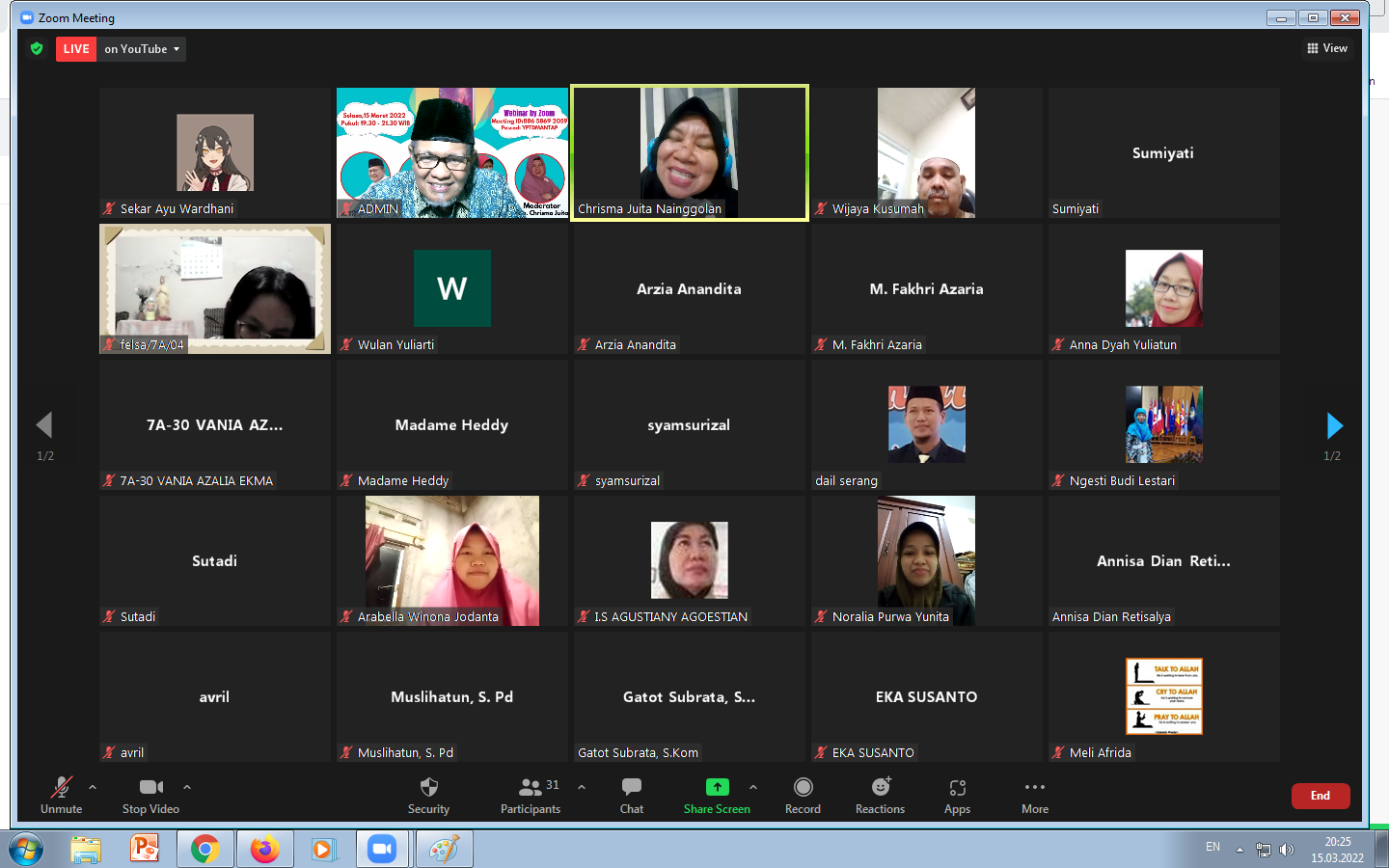The image size is (1389, 868).
Task: Expand audio options arrow beside Unmute
Action: (93, 787)
